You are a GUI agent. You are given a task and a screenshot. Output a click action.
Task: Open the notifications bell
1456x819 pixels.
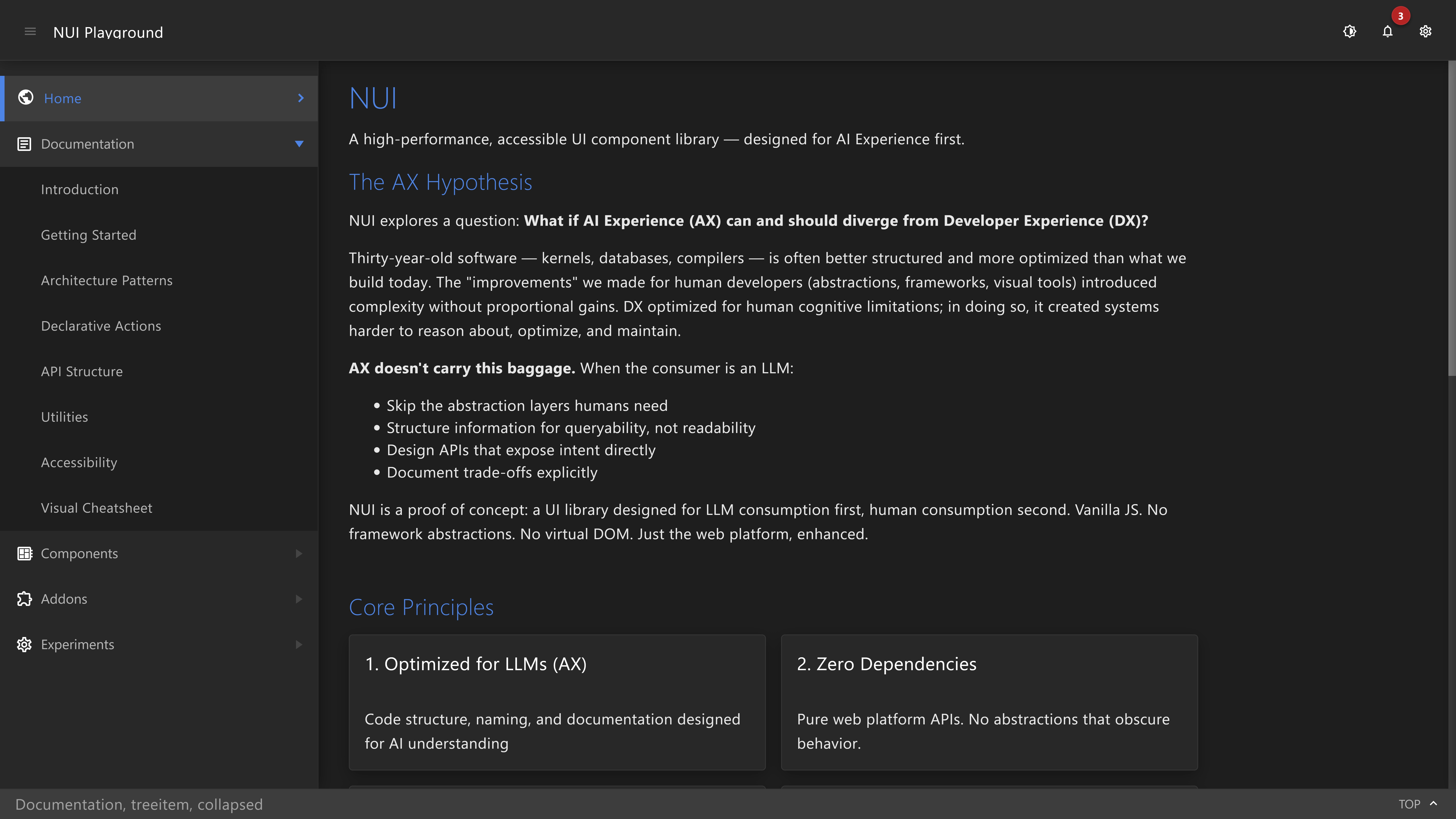pos(1388,32)
